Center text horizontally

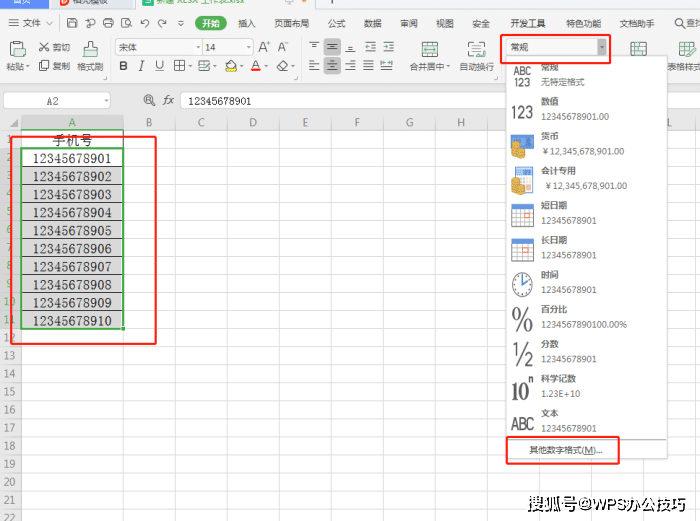tap(332, 66)
